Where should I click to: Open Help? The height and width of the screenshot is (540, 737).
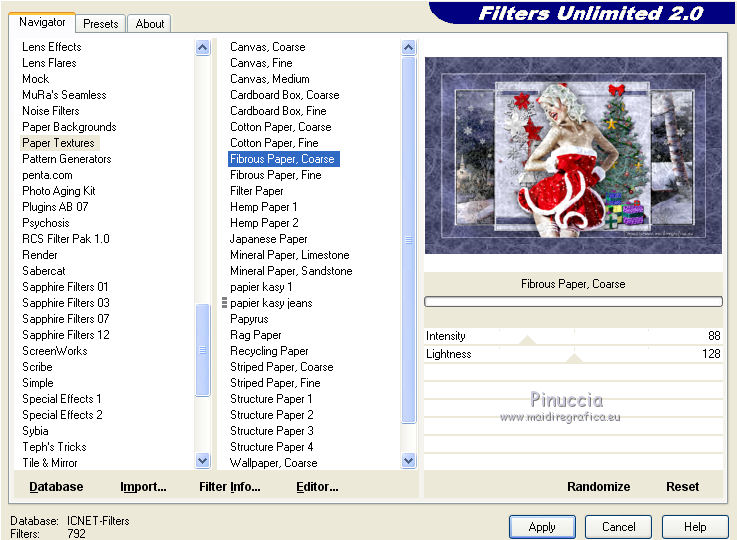coord(695,527)
